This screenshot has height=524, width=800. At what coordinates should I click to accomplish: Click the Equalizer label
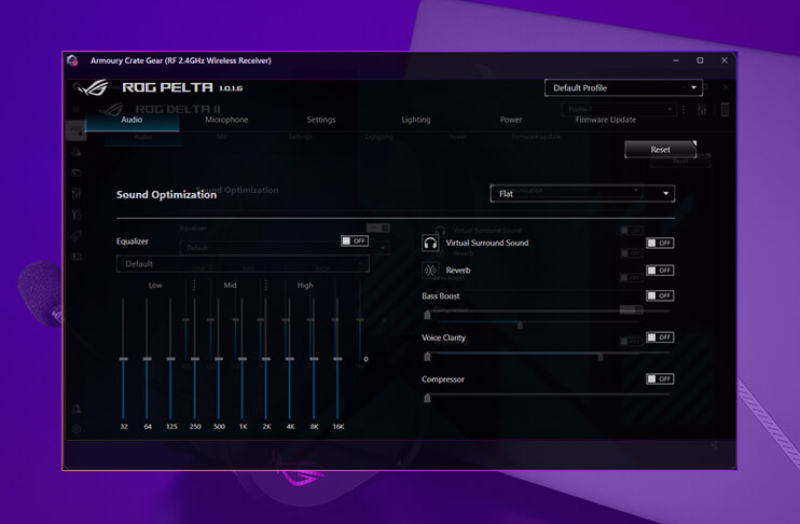(133, 241)
